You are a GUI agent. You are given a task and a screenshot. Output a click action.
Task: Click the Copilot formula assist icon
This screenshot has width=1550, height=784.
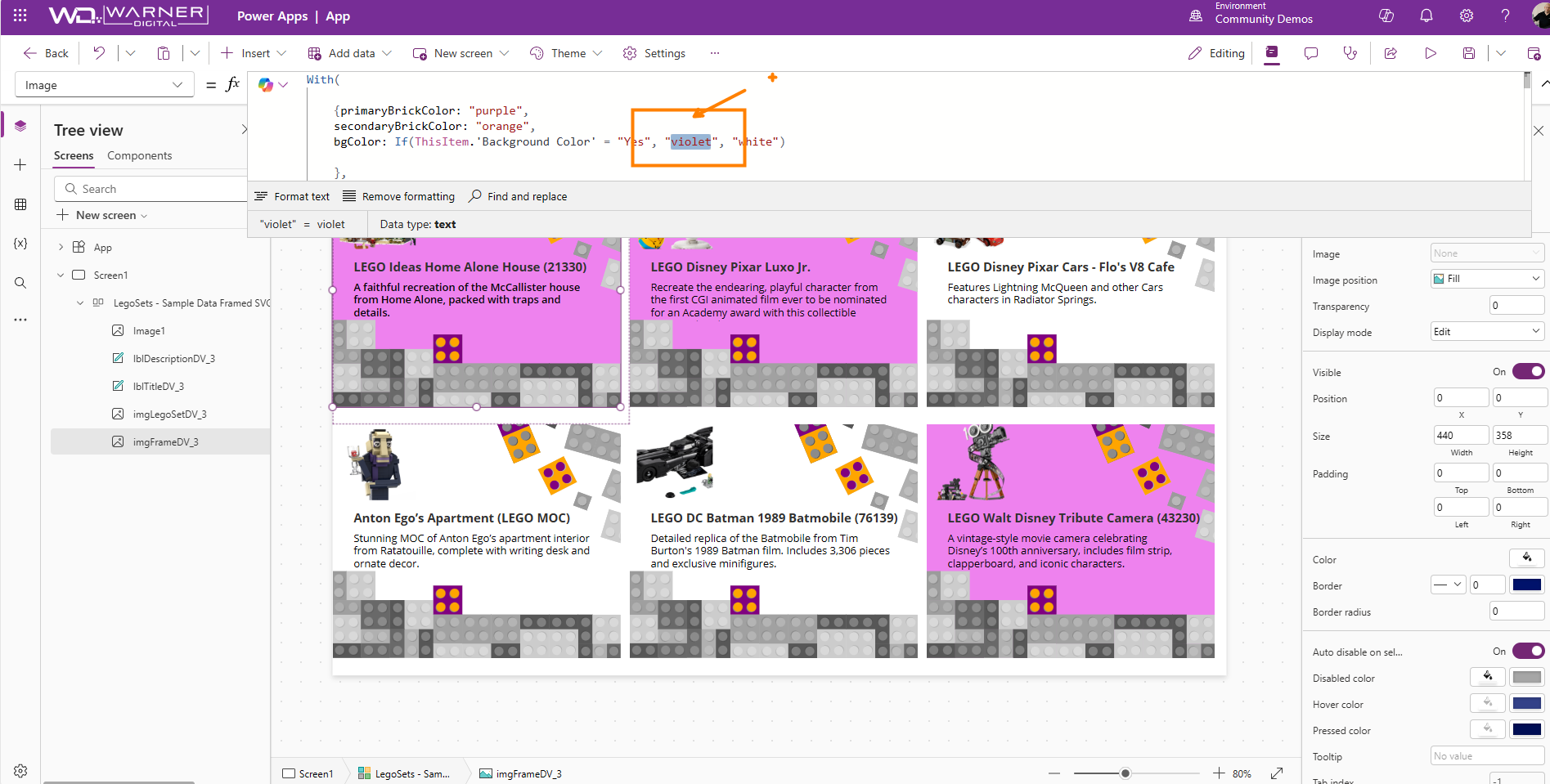coord(266,84)
